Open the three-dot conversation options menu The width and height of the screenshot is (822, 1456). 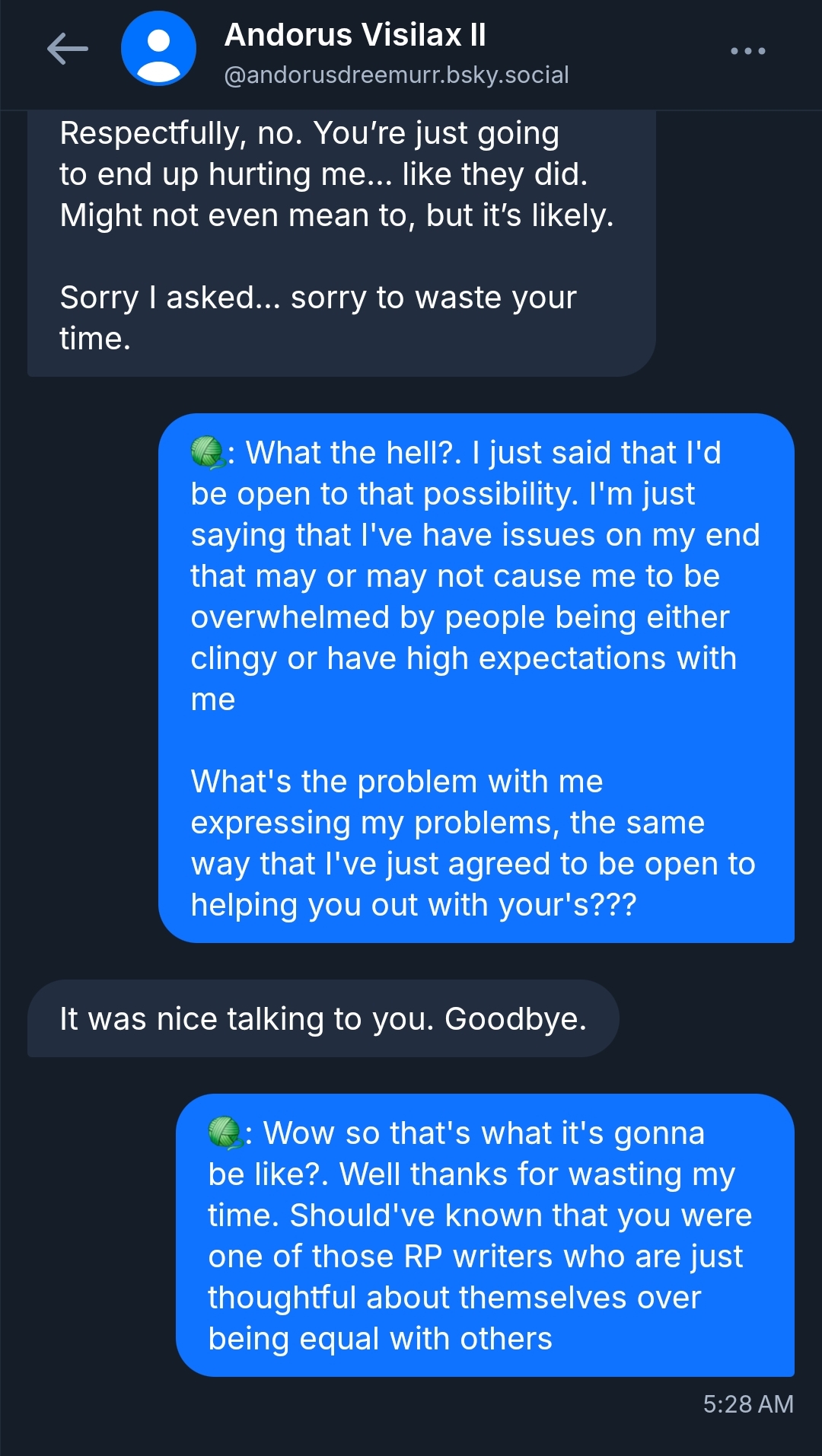click(747, 51)
